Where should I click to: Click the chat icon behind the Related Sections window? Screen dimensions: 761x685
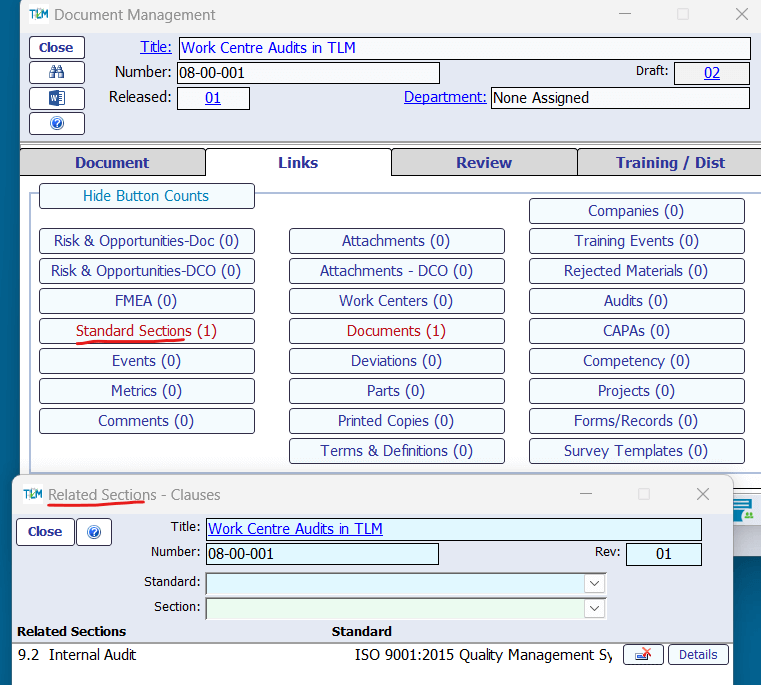[x=747, y=510]
